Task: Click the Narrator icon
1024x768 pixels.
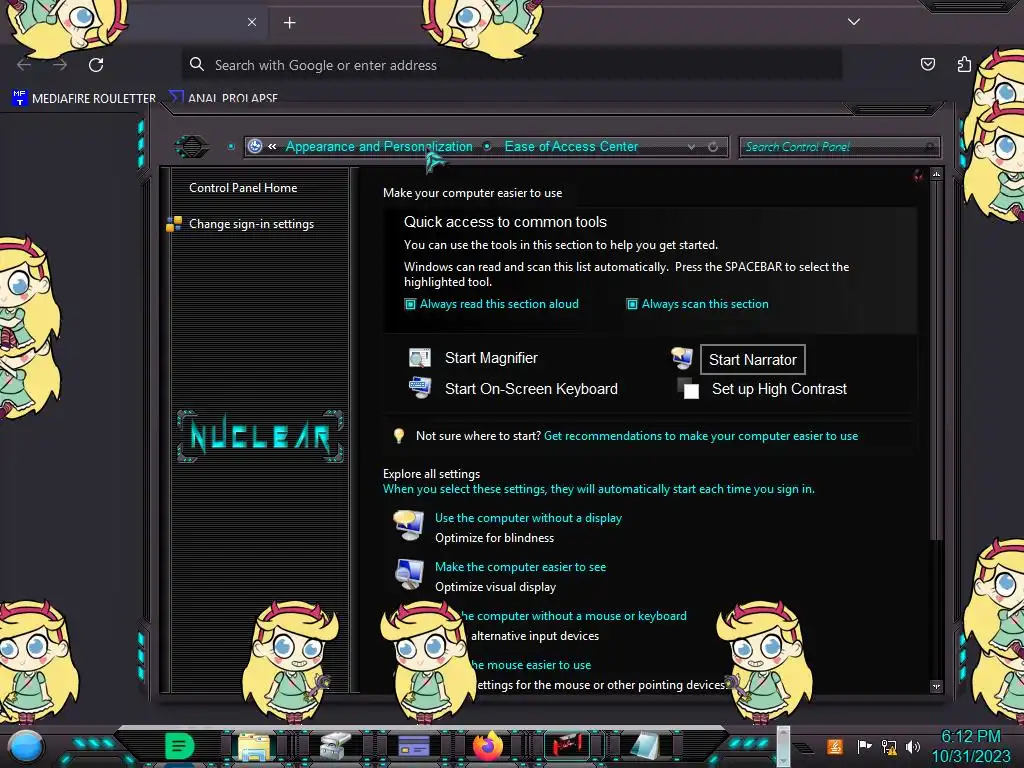Action: point(682,357)
